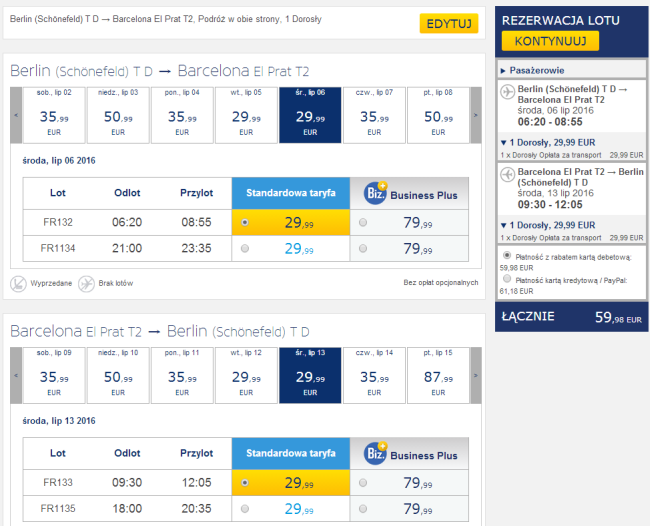Show later return dates with right arrow
This screenshot has height=526, width=650.
click(476, 376)
